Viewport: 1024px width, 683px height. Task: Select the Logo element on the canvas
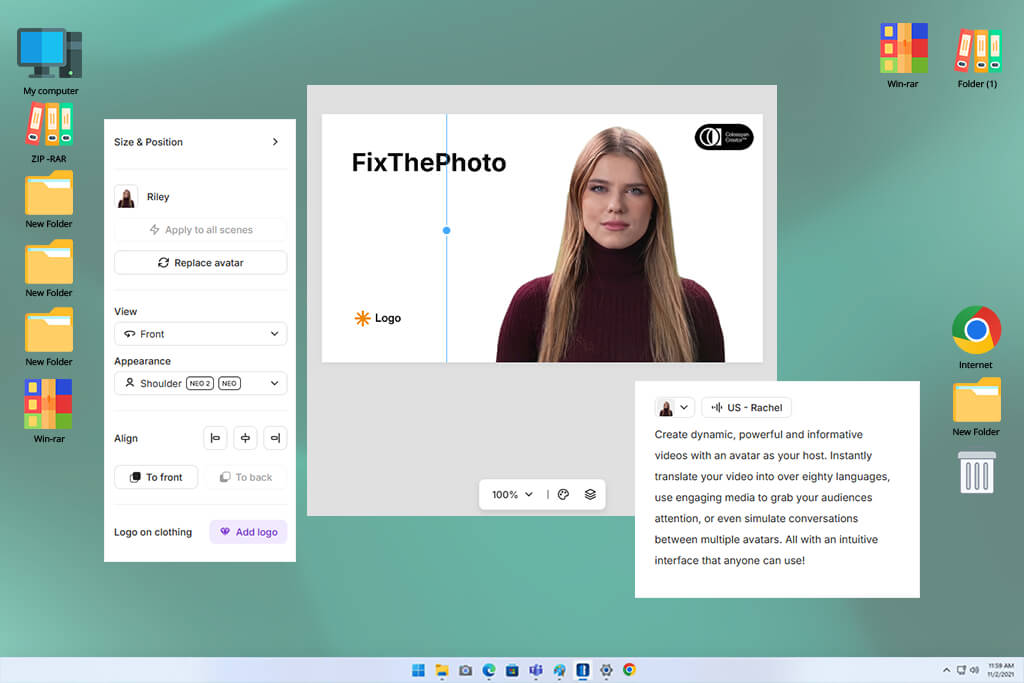pos(377,318)
